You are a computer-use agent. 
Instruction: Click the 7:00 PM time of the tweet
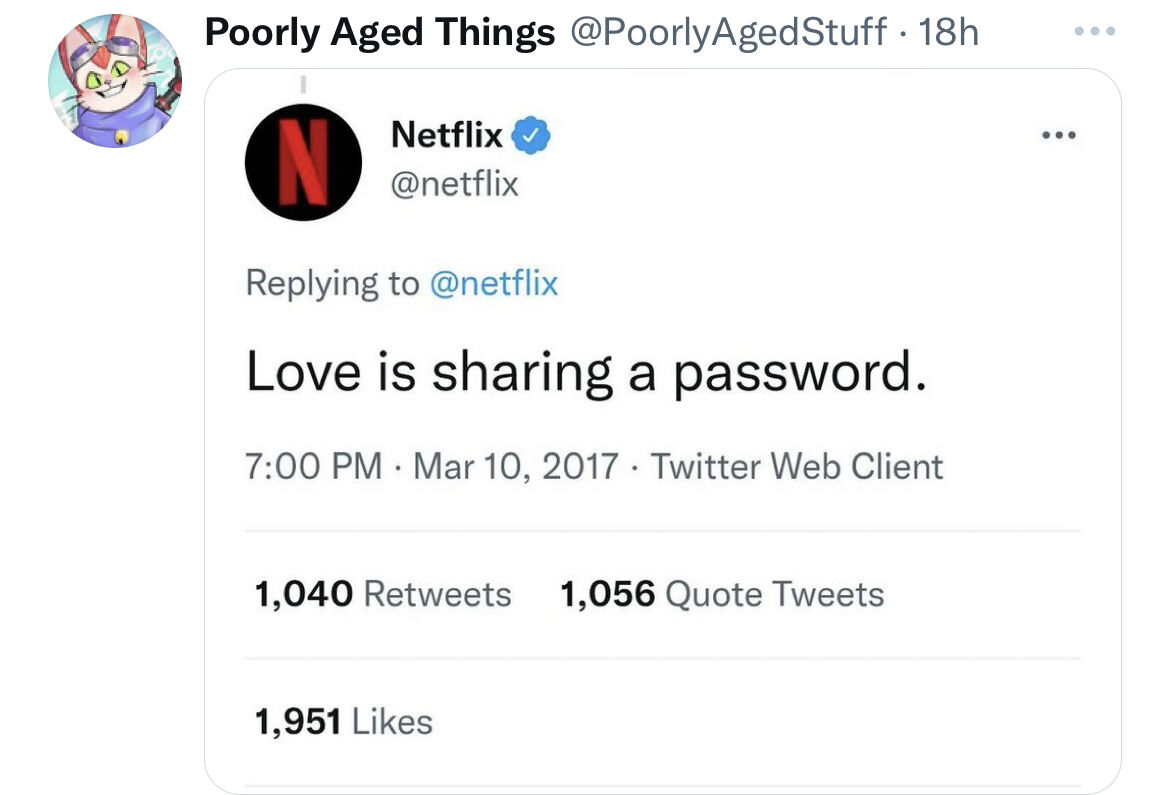coord(313,466)
